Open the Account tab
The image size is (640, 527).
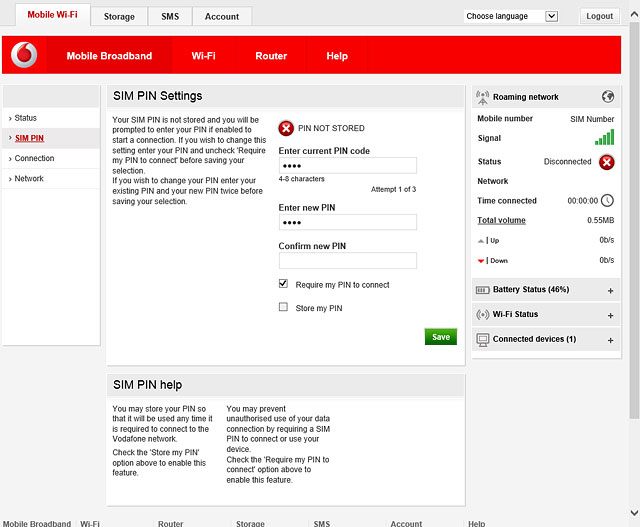[222, 17]
